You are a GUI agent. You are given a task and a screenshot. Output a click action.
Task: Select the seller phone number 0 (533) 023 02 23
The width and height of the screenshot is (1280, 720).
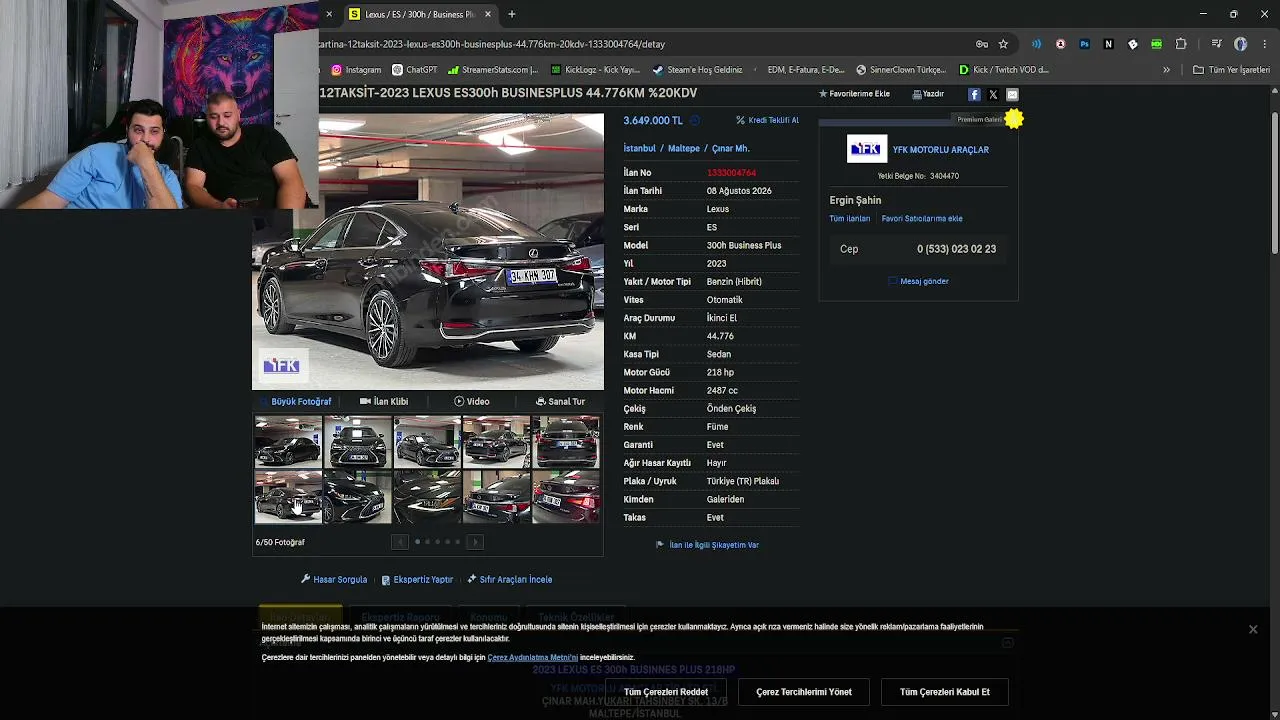[956, 249]
